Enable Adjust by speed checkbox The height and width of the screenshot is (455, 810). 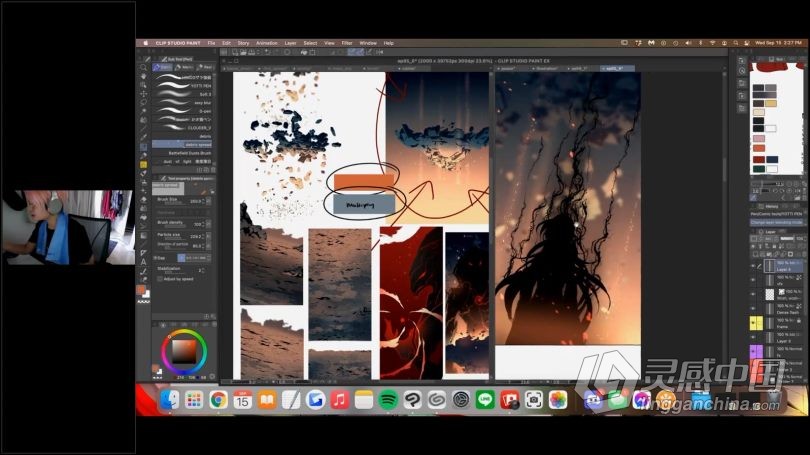coord(159,279)
